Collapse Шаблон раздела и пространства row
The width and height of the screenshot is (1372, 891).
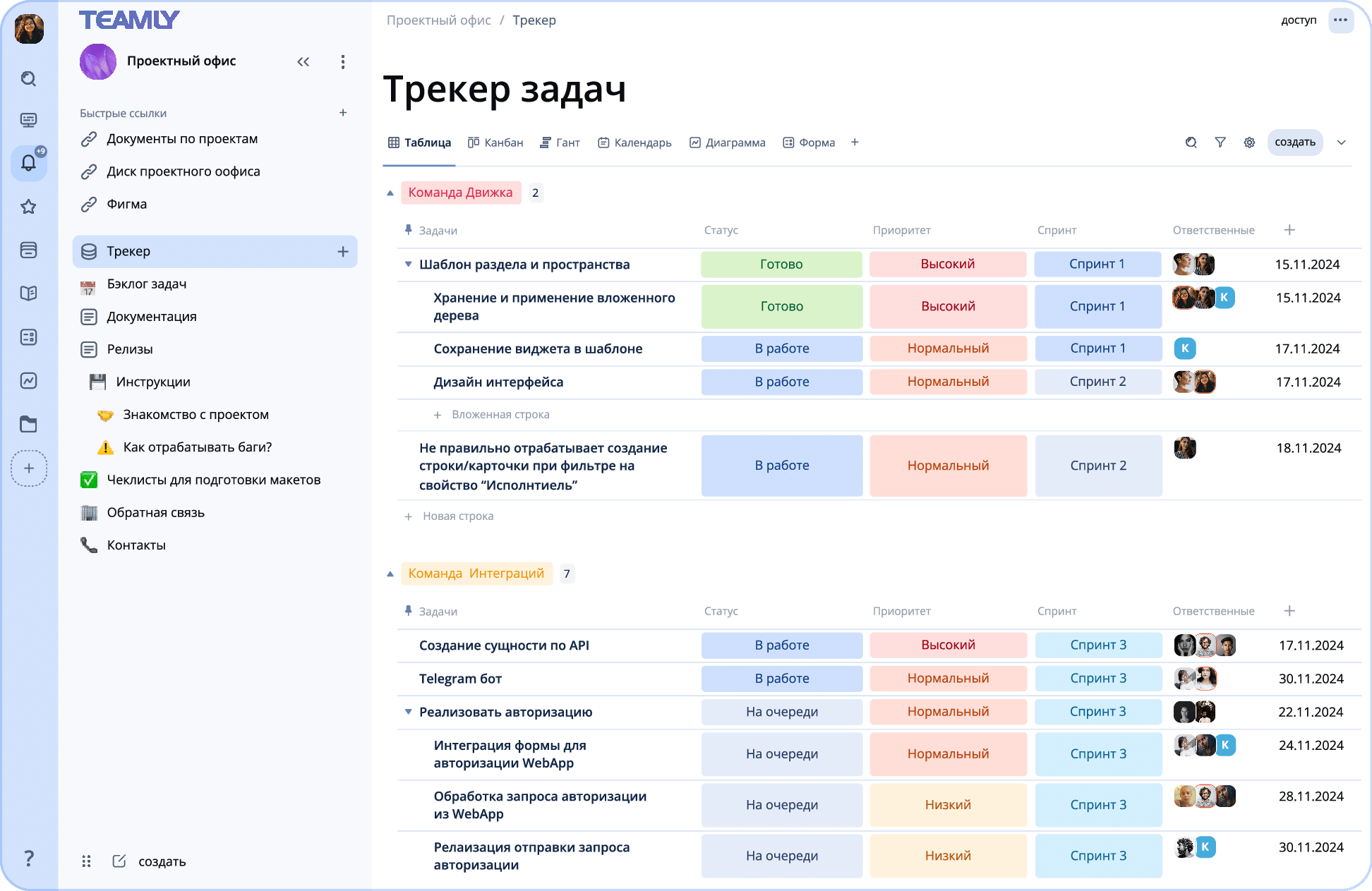[x=408, y=265]
